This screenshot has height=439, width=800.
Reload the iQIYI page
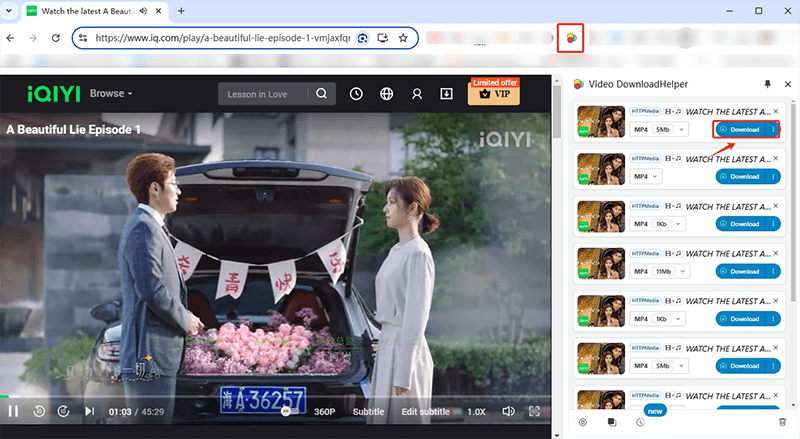(56, 38)
